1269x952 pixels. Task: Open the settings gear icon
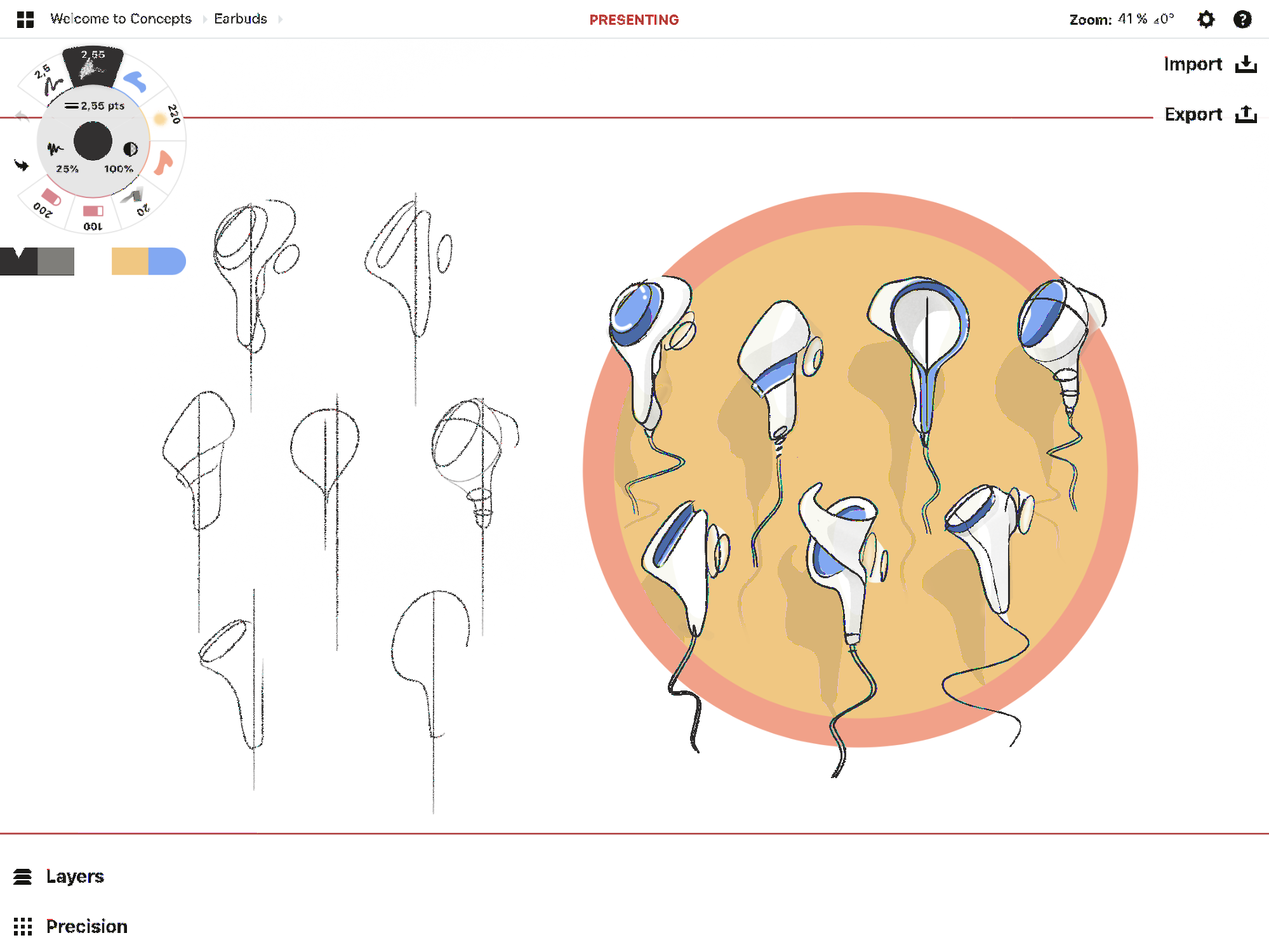(x=1206, y=20)
